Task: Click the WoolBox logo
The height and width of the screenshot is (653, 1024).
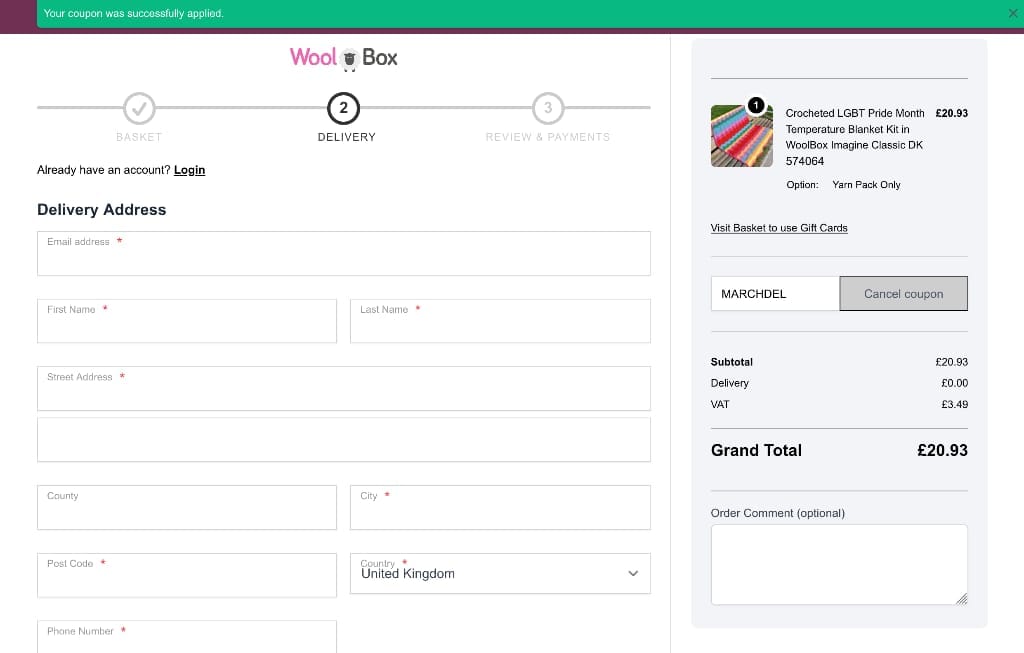Action: coord(344,58)
